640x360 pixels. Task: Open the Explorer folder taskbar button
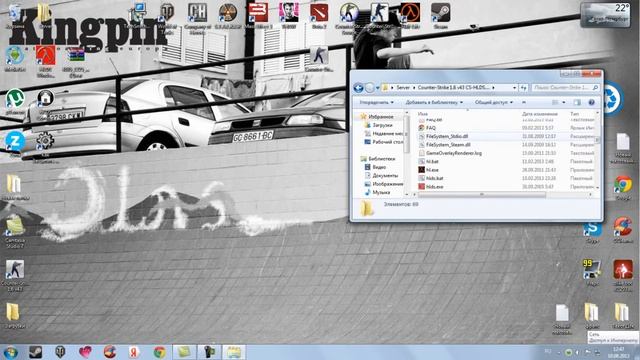pyautogui.click(x=233, y=352)
